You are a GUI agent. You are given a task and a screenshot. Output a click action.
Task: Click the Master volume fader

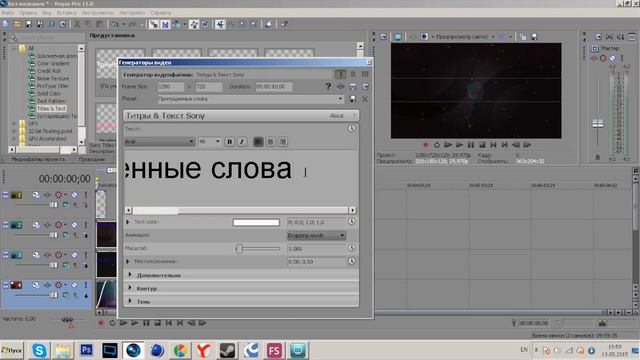pos(598,124)
